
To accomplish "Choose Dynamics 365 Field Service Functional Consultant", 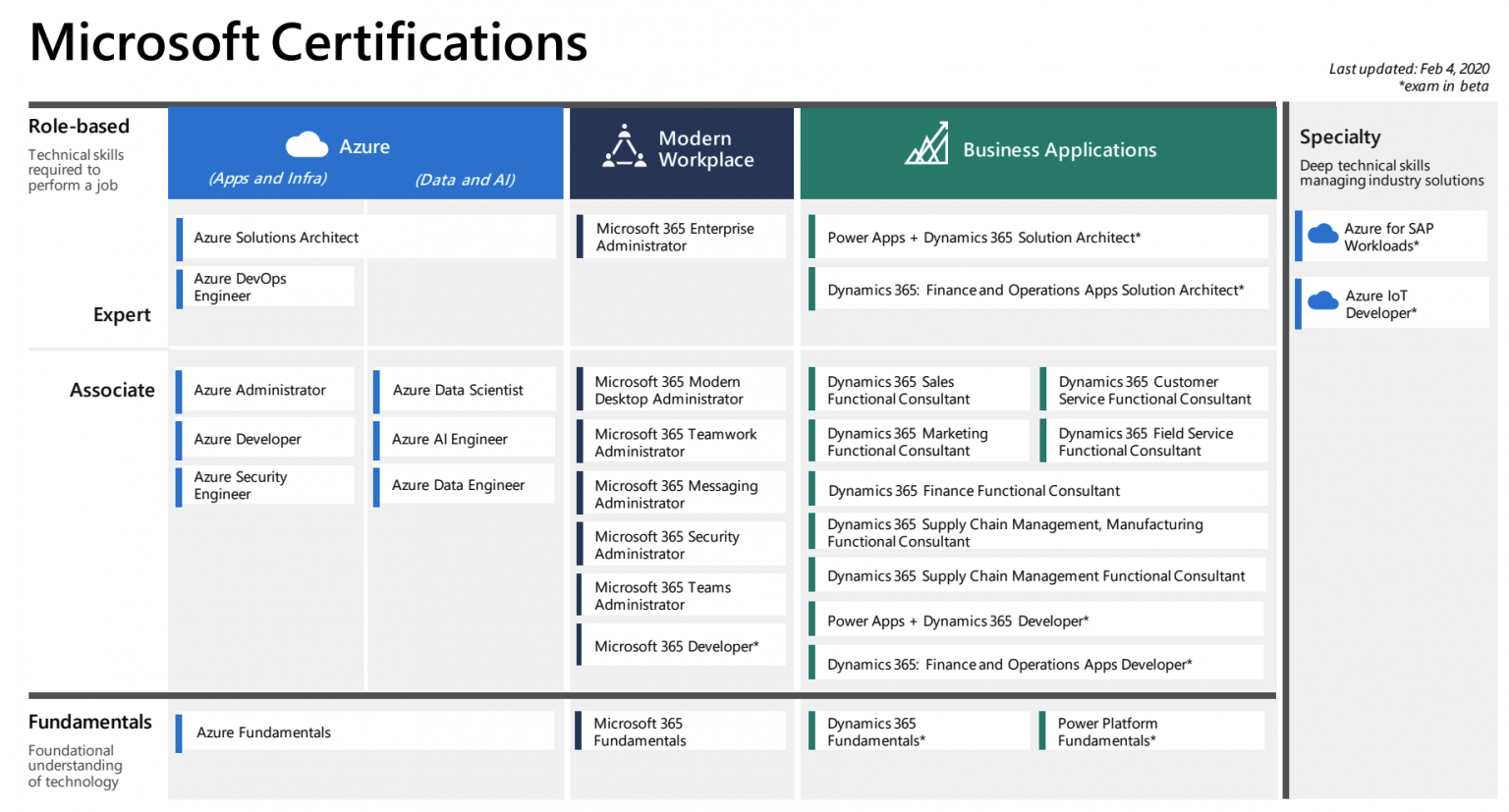I will pos(1154,442).
